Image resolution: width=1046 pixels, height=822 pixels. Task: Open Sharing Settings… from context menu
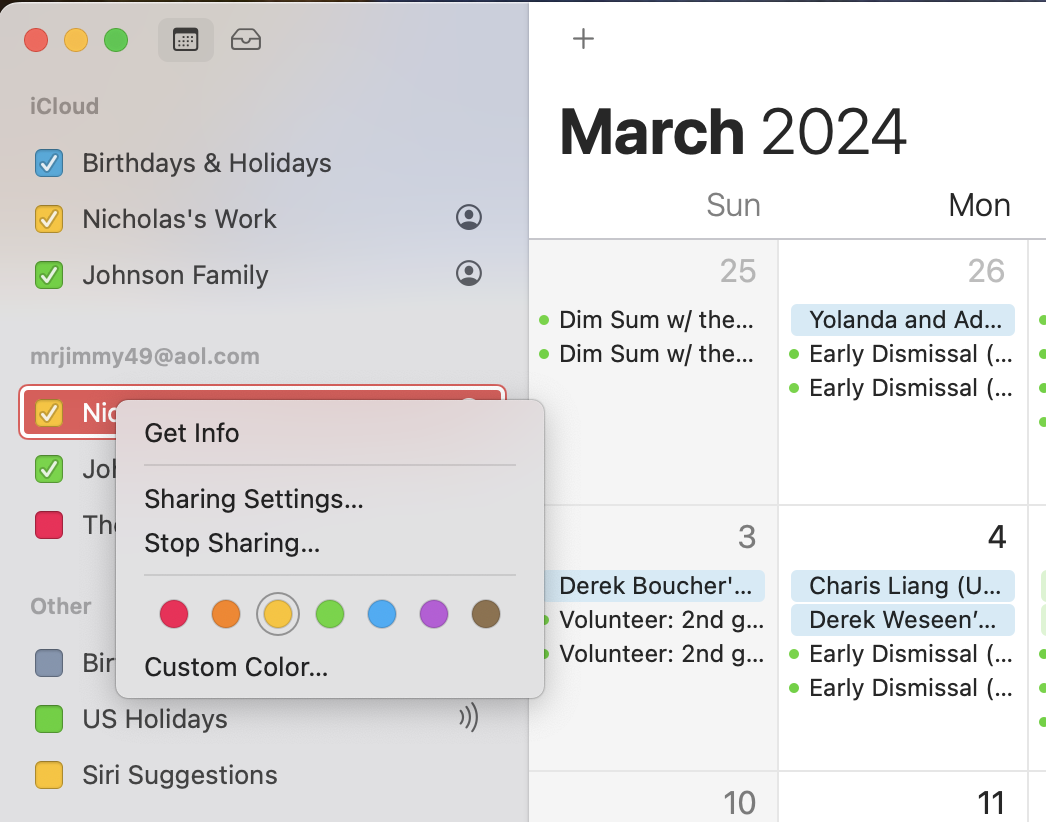pos(254,499)
